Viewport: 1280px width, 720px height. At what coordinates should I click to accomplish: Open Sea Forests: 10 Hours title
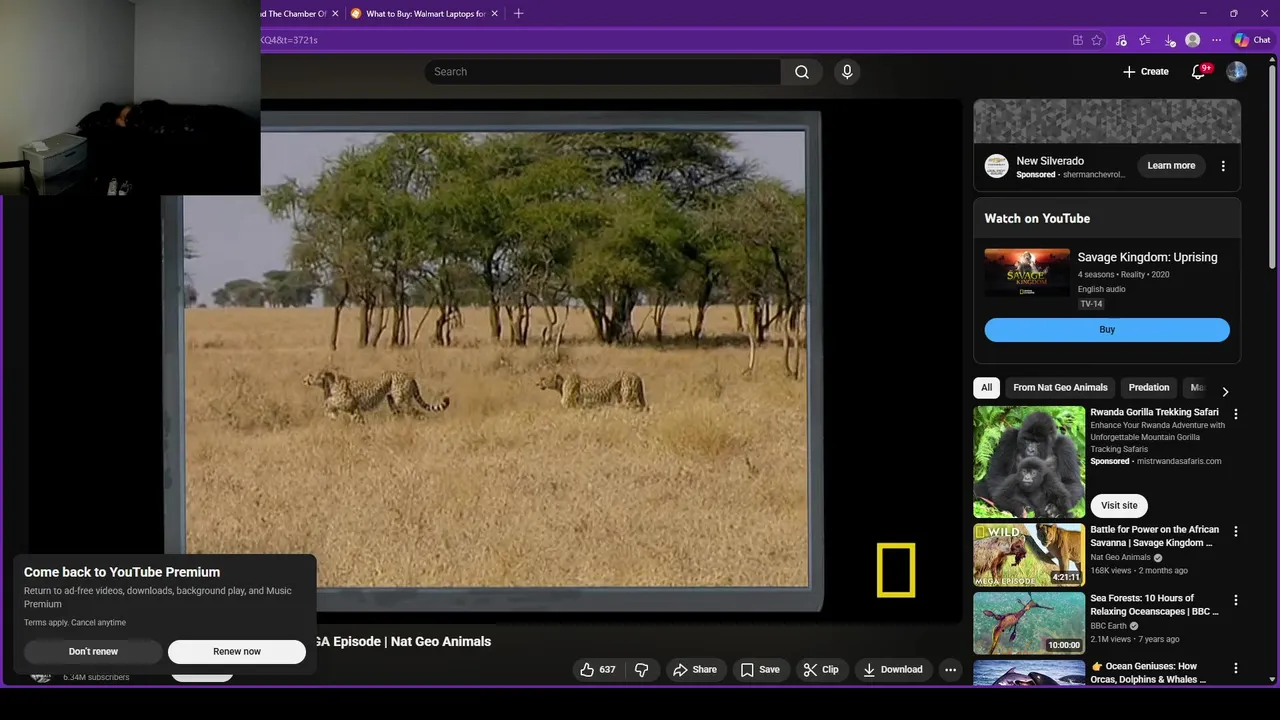(1154, 604)
